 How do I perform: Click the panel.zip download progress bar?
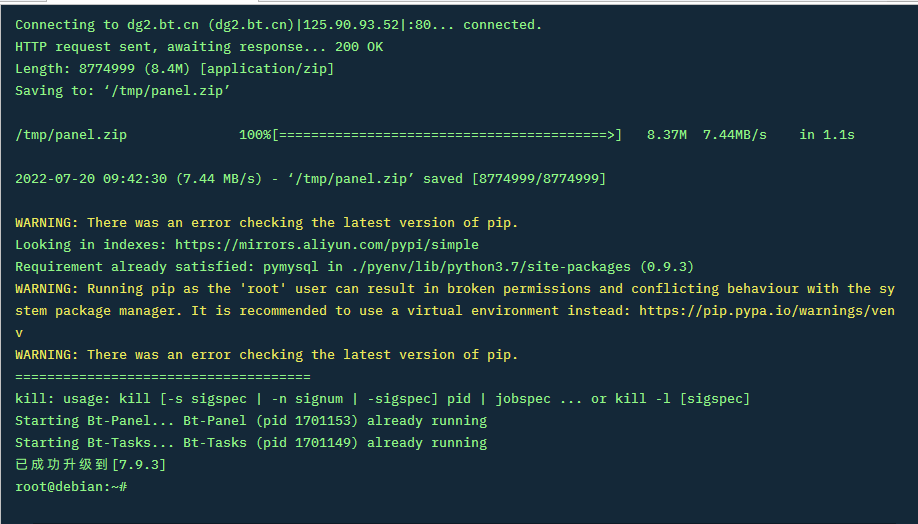(447, 135)
